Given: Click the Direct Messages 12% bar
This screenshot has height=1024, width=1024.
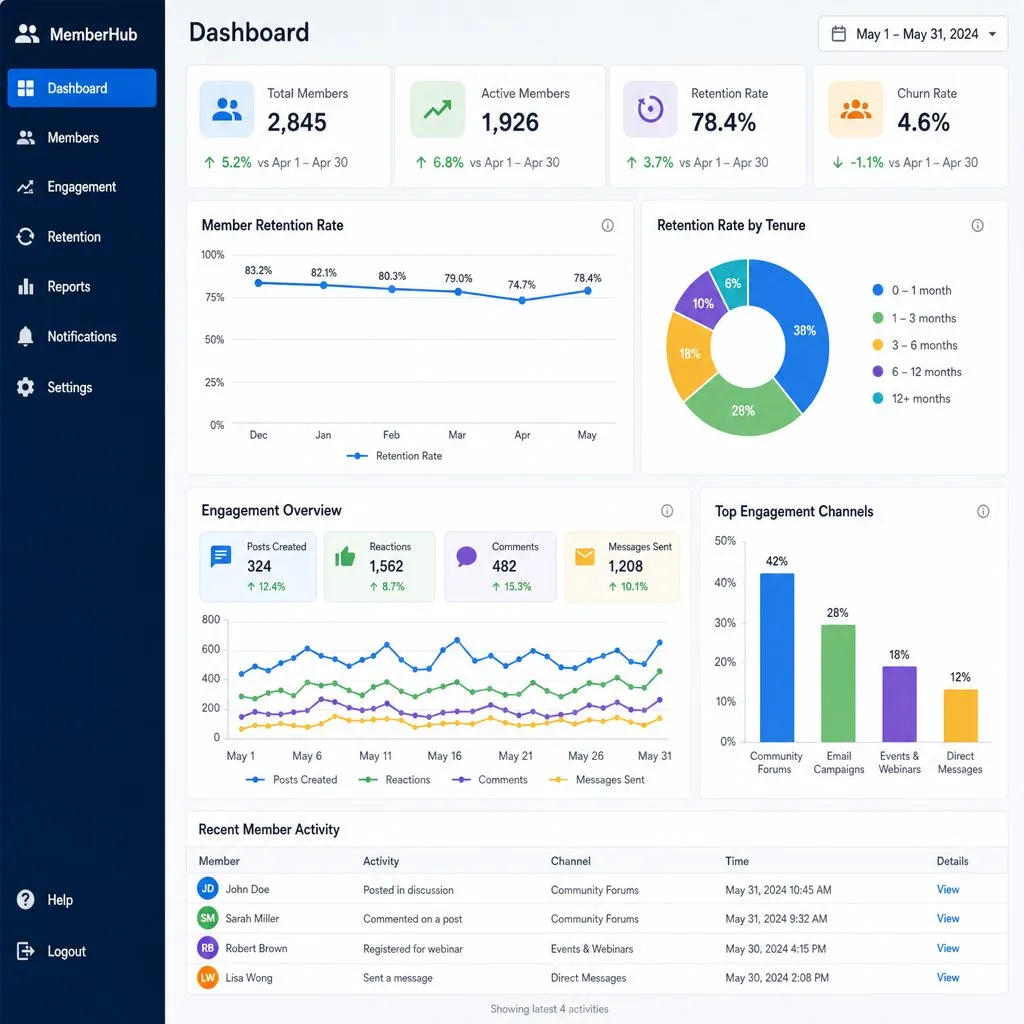Looking at the screenshot, I should pos(961,716).
